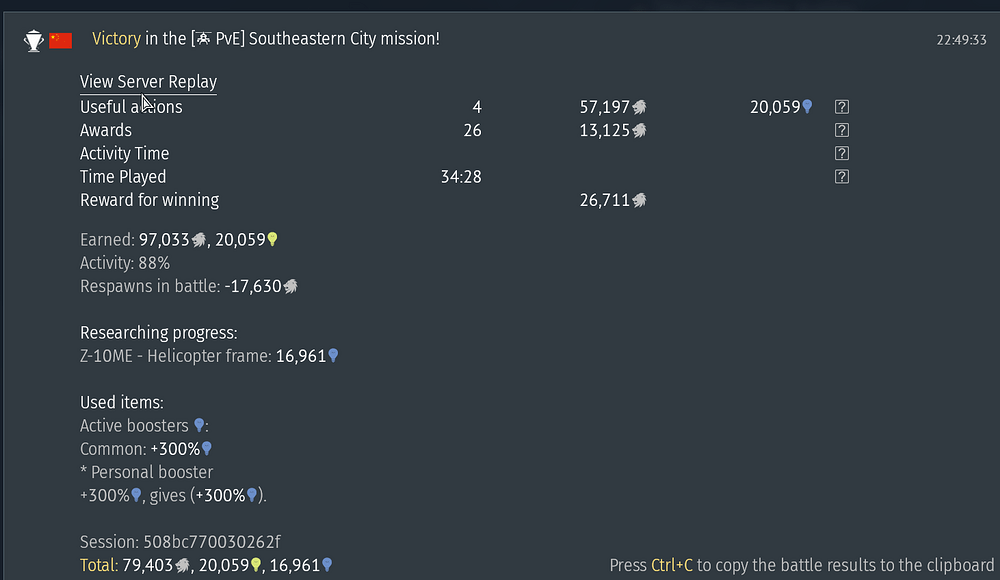Open the View Server Replay link
The image size is (1000, 580).
(148, 82)
